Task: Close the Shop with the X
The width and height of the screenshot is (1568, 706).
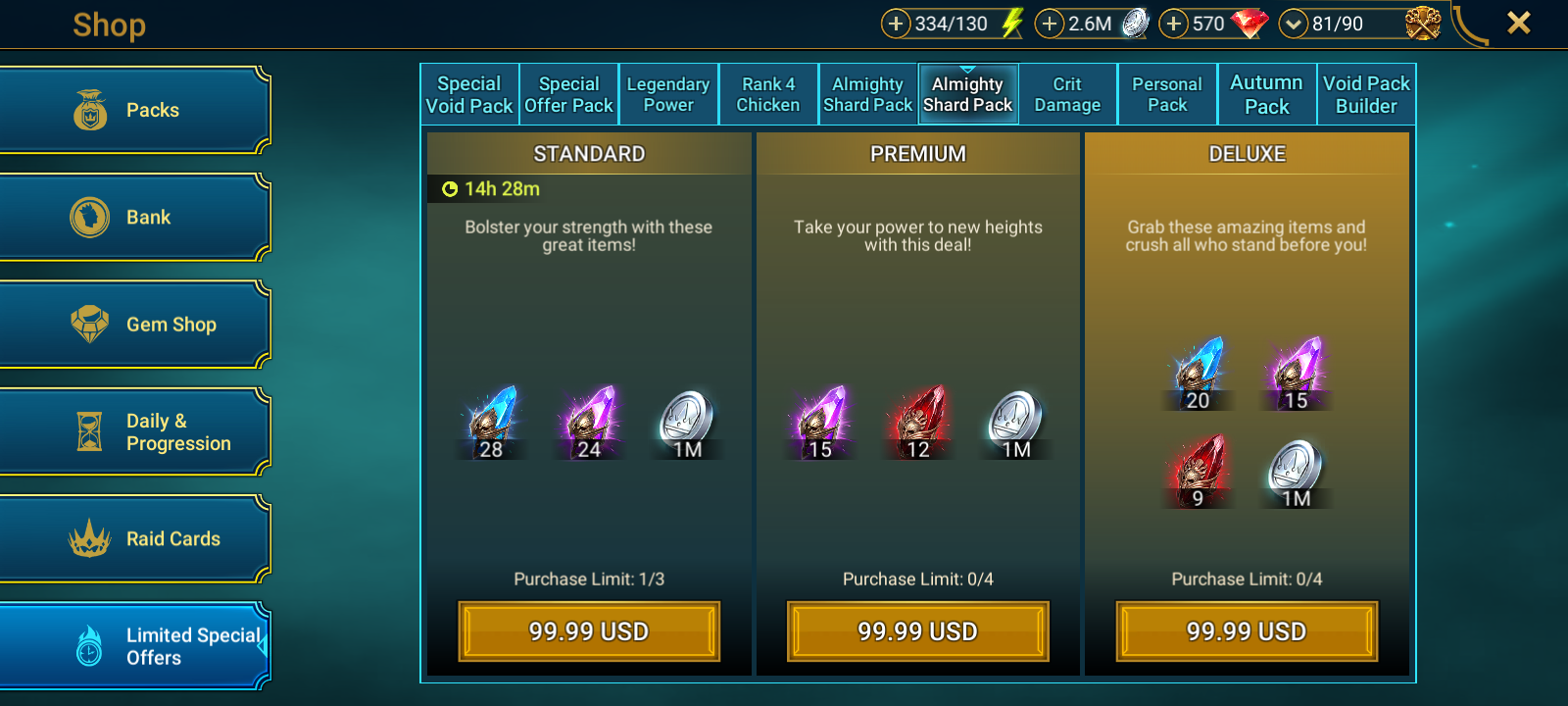Action: (1519, 23)
